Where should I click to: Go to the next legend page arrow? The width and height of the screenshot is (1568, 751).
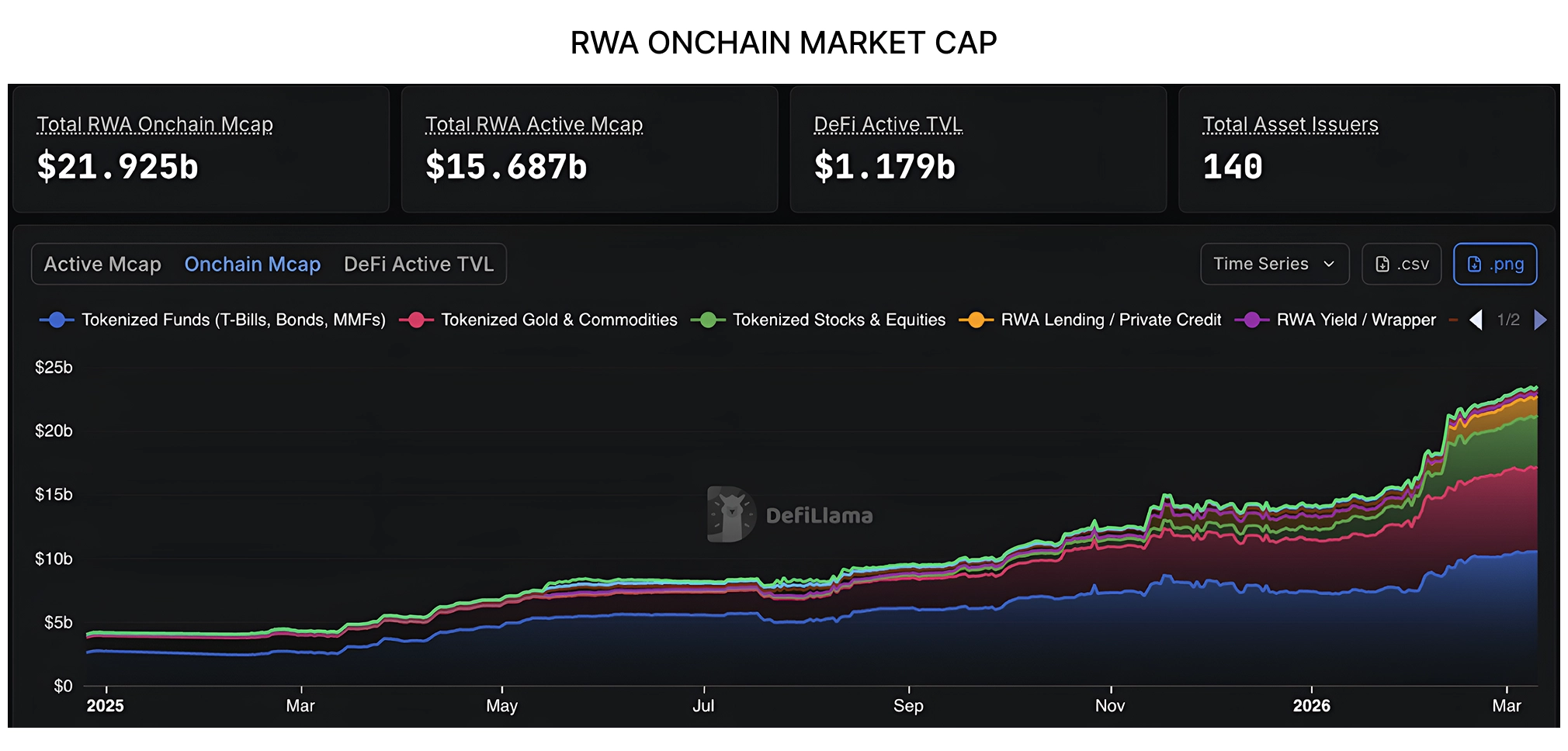[x=1541, y=320]
